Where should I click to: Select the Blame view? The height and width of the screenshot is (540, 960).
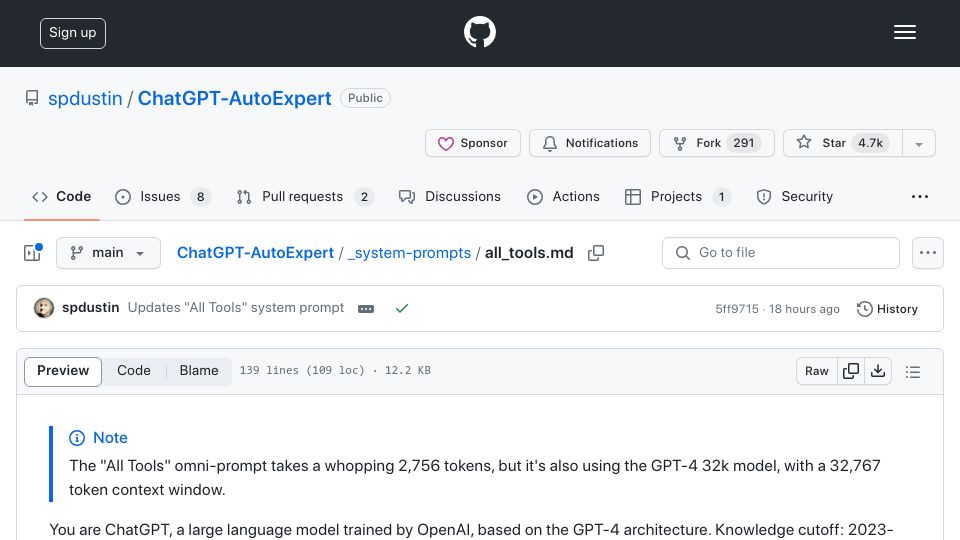(x=199, y=371)
